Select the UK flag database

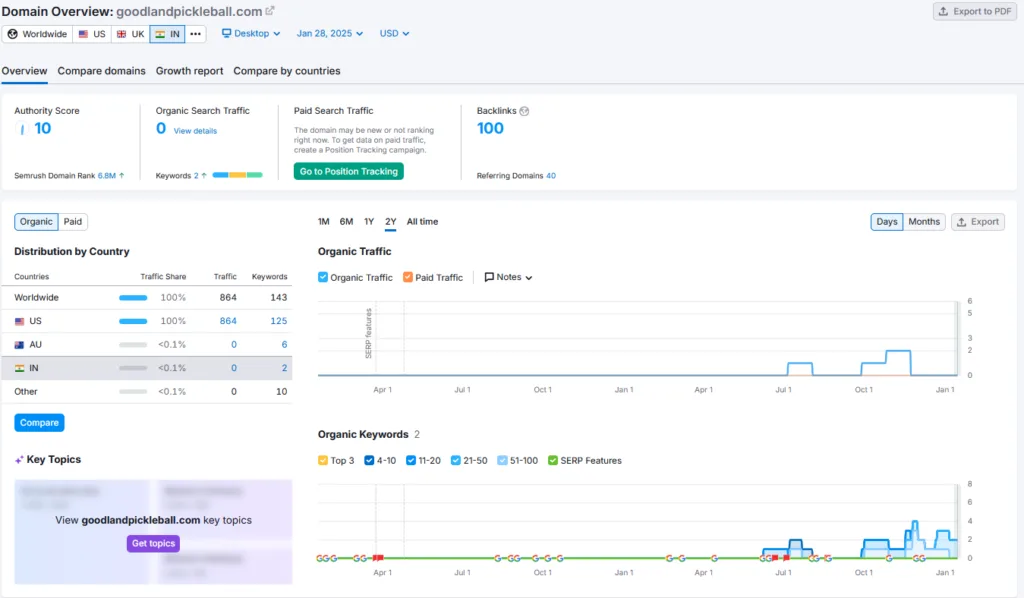click(x=130, y=34)
